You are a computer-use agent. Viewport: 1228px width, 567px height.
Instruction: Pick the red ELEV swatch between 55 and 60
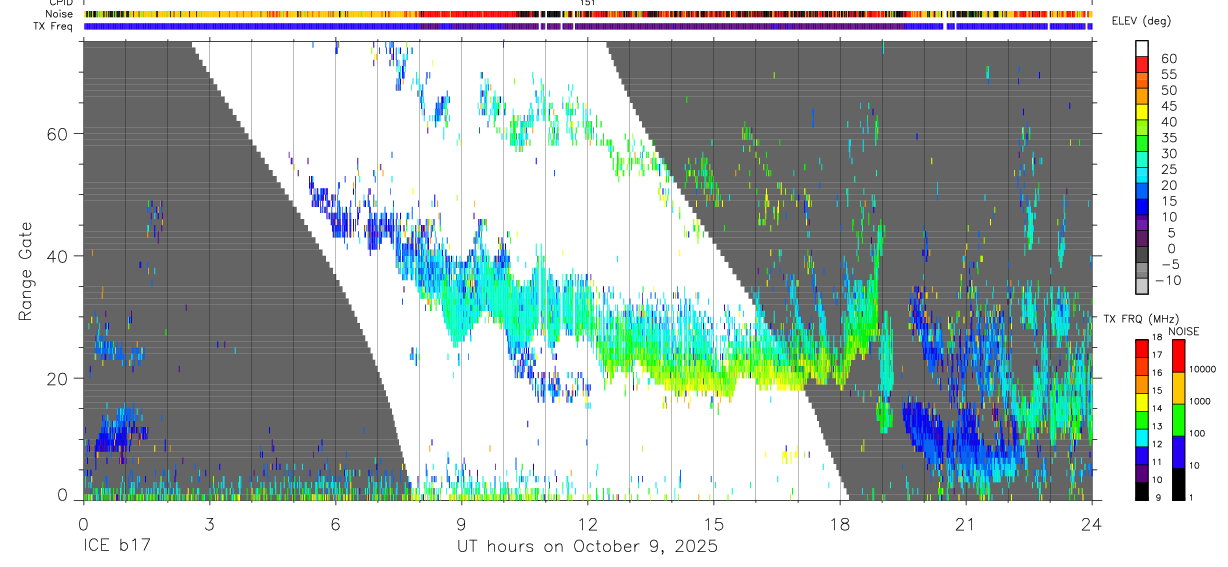pos(1142,65)
